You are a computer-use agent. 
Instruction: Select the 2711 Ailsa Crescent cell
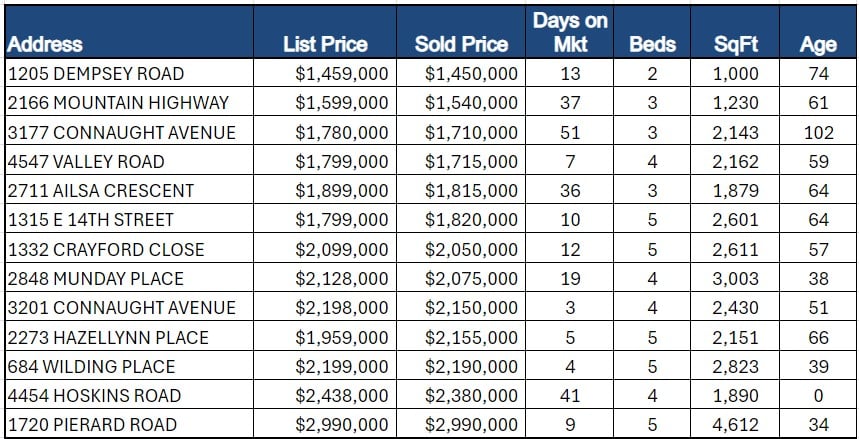click(x=100, y=190)
